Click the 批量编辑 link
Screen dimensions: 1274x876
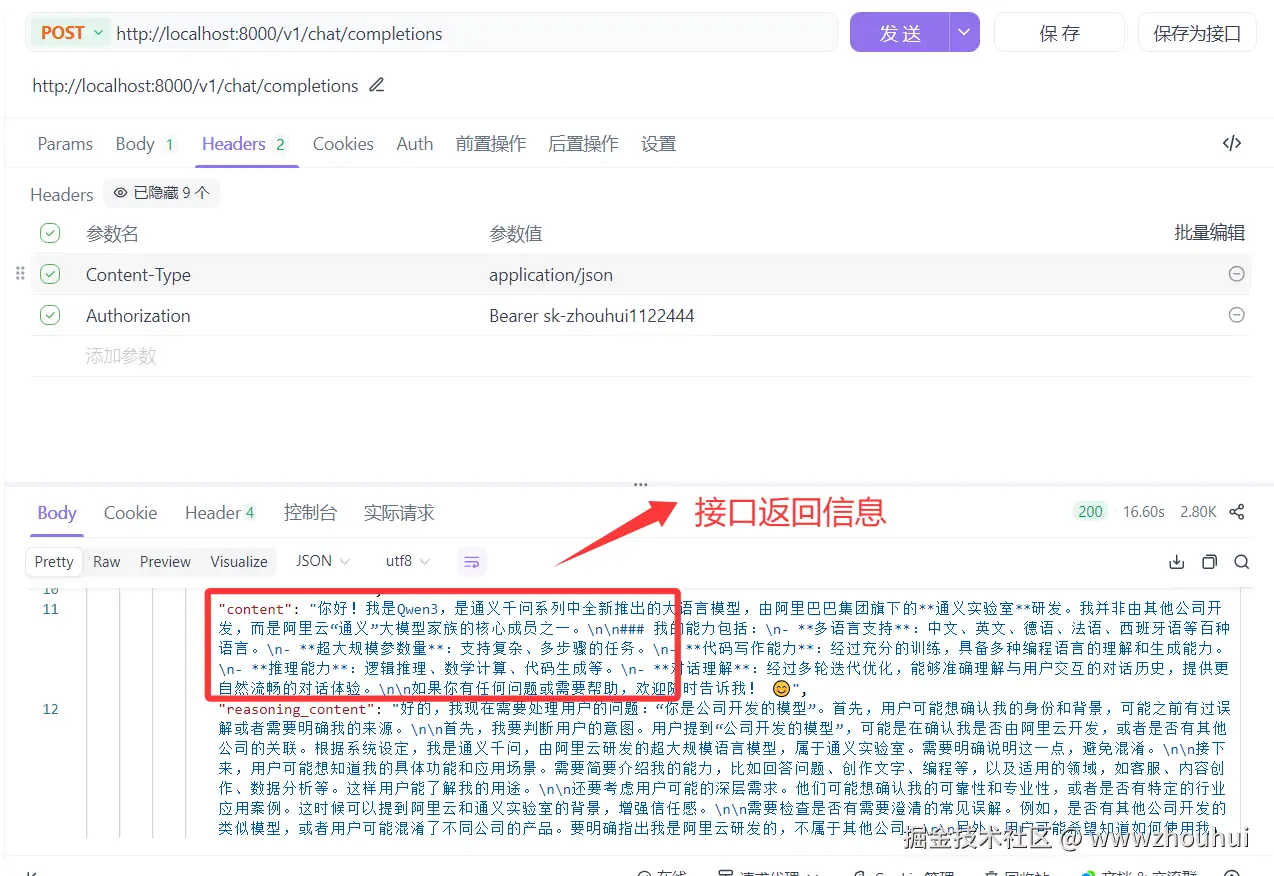point(1209,233)
